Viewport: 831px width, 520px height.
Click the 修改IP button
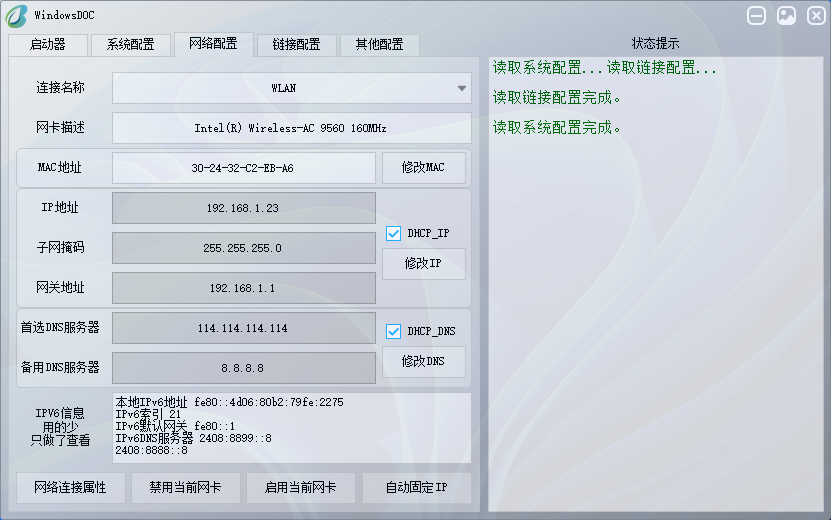coord(423,264)
